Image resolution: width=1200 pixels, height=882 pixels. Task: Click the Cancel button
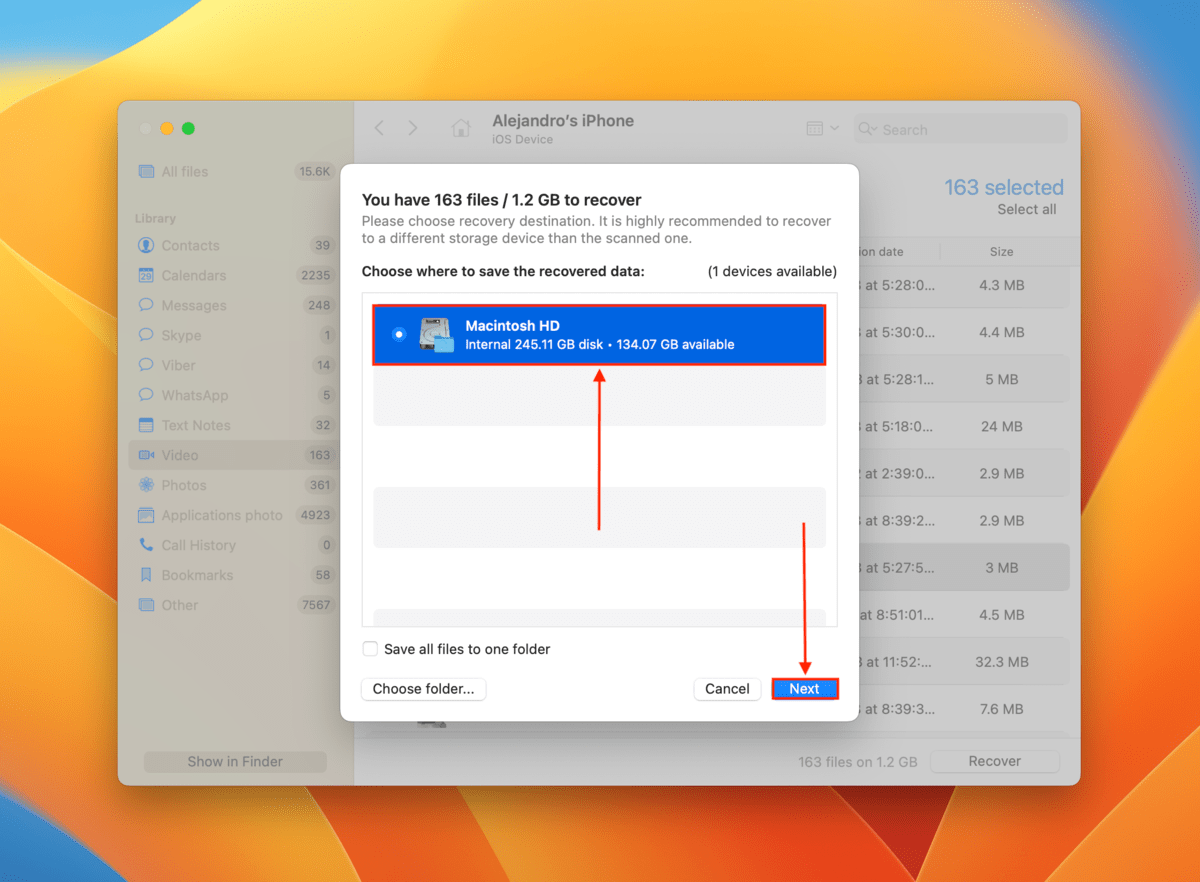[727, 688]
